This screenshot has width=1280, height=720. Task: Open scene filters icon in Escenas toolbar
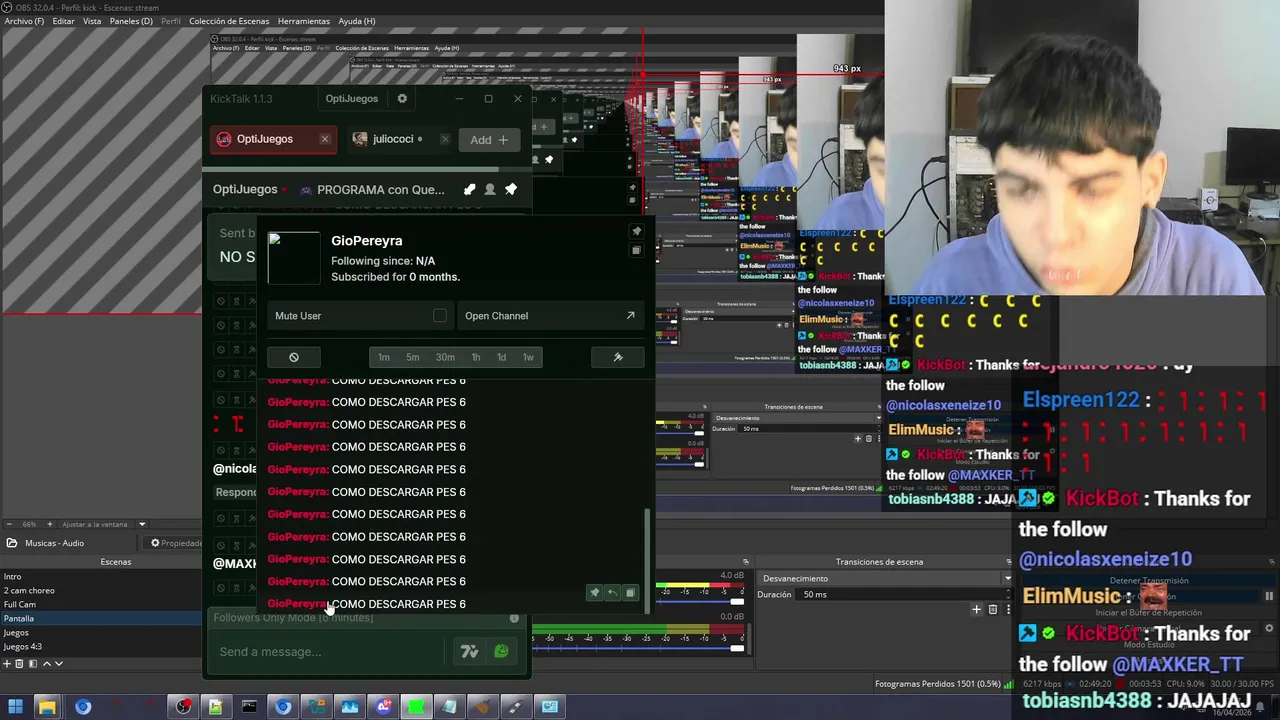tap(32, 664)
